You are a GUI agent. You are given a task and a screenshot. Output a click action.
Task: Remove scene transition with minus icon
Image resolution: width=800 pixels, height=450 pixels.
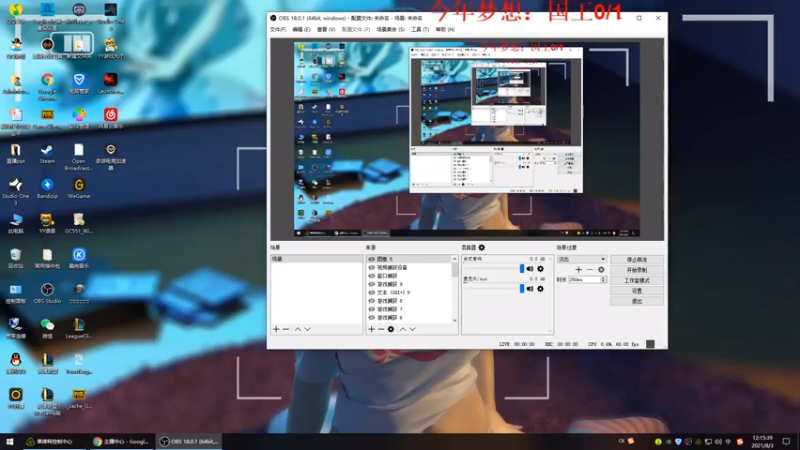coord(590,269)
